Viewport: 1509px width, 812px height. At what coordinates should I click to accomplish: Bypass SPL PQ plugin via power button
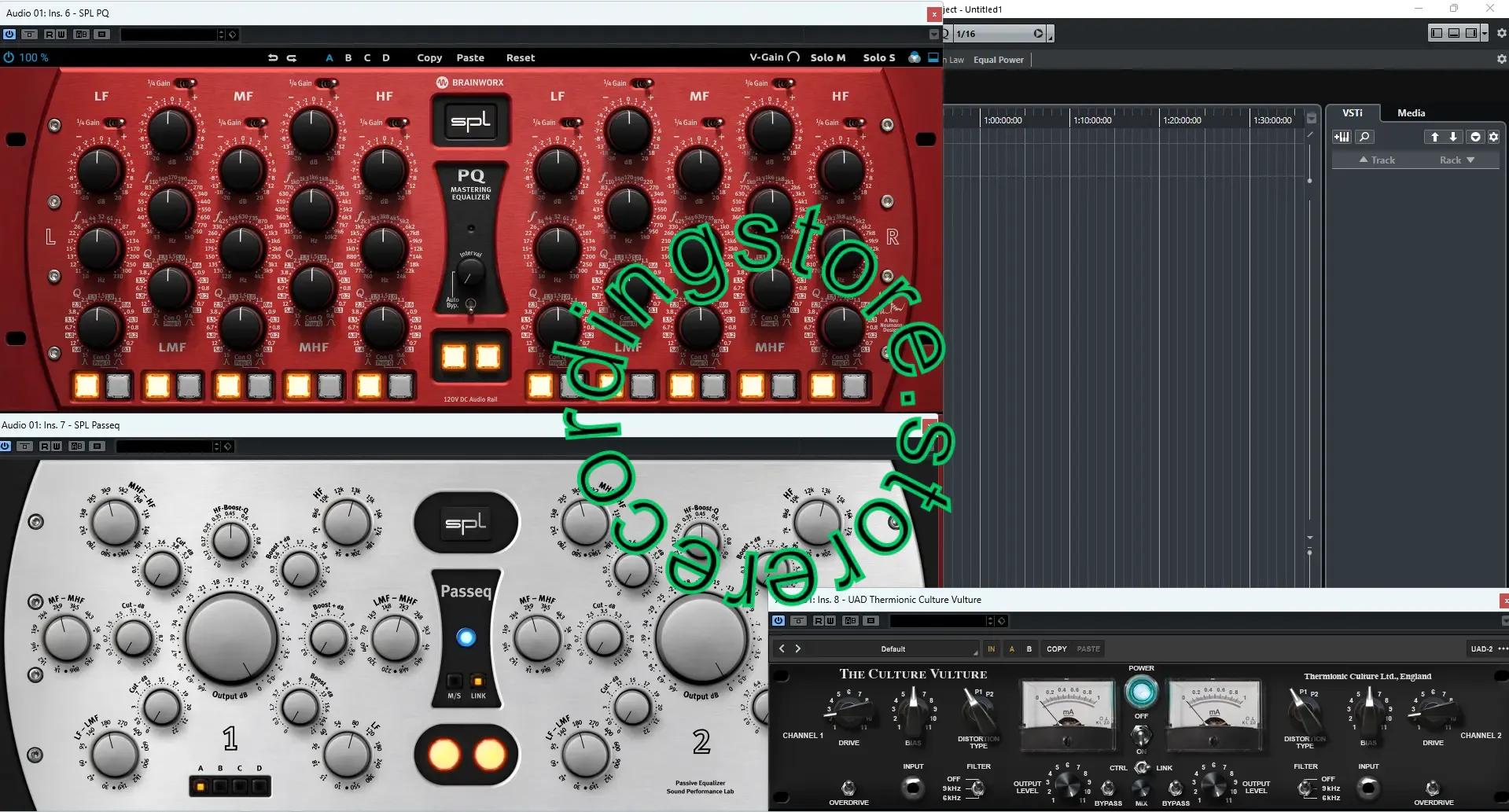coord(9,35)
